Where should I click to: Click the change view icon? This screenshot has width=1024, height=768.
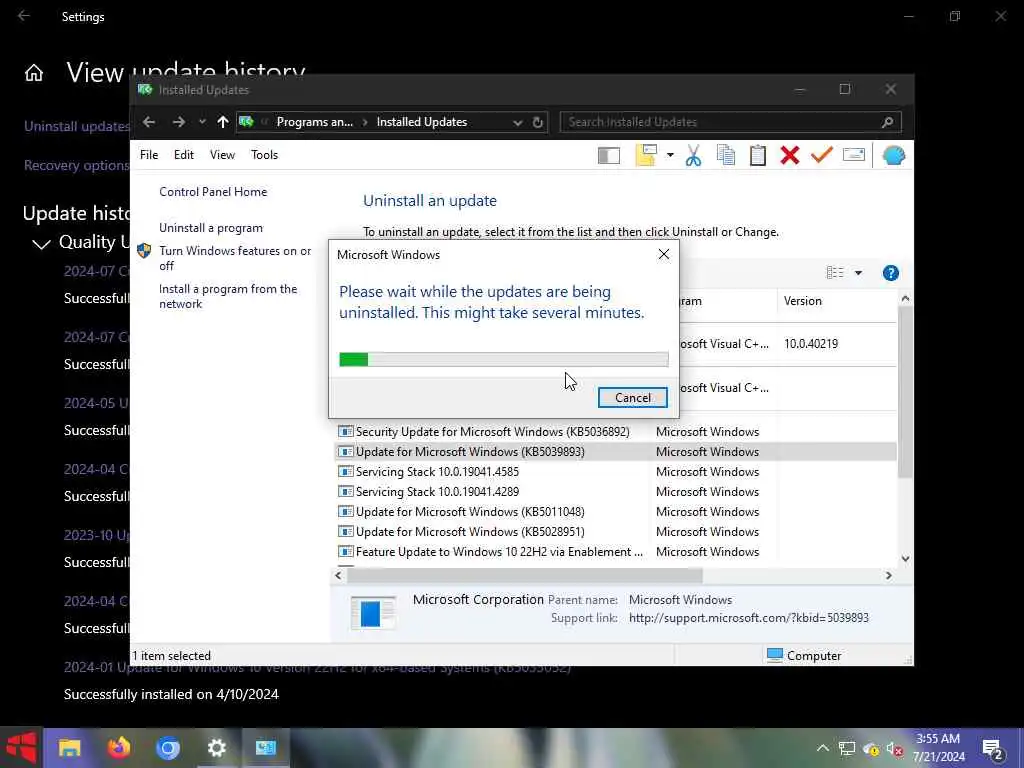point(835,273)
